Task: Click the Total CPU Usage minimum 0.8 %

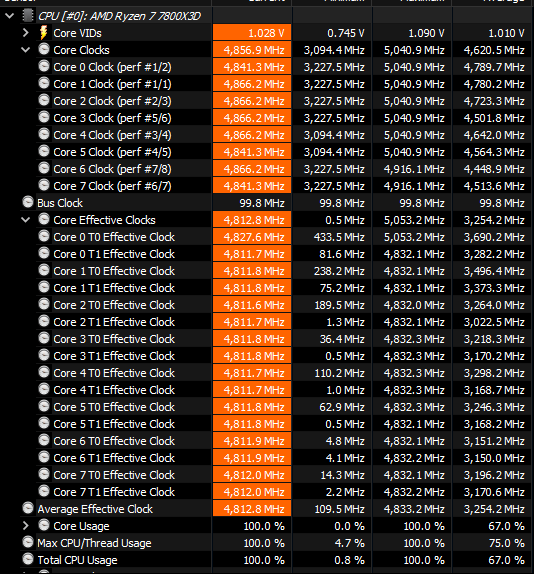Action: click(x=349, y=560)
